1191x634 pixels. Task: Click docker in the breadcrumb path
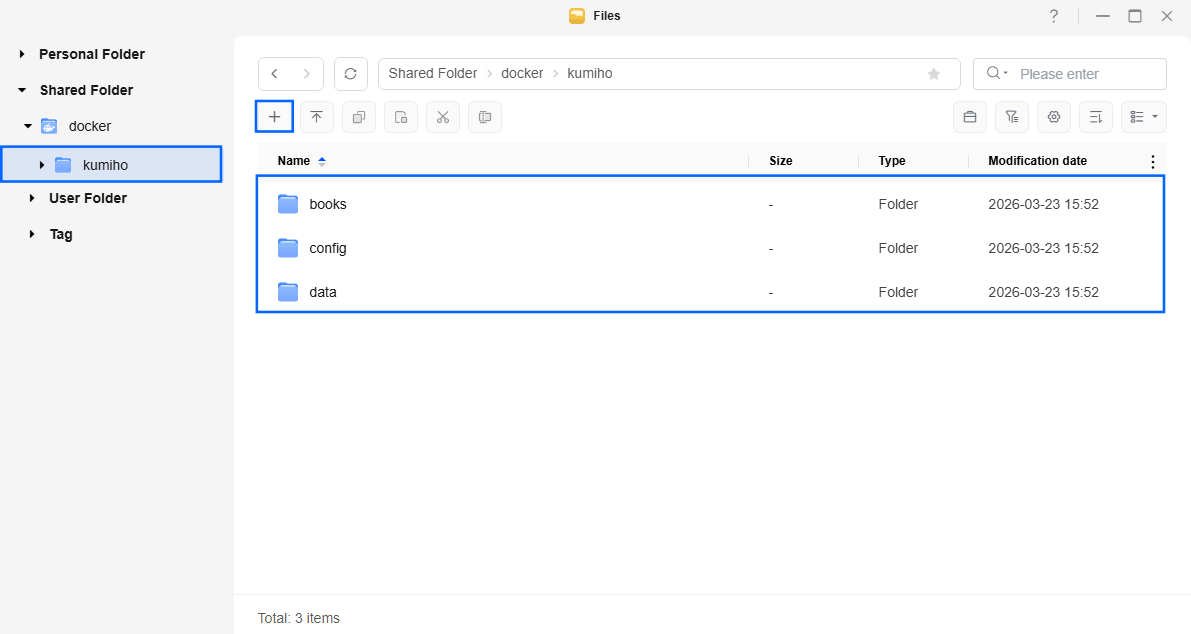point(522,74)
